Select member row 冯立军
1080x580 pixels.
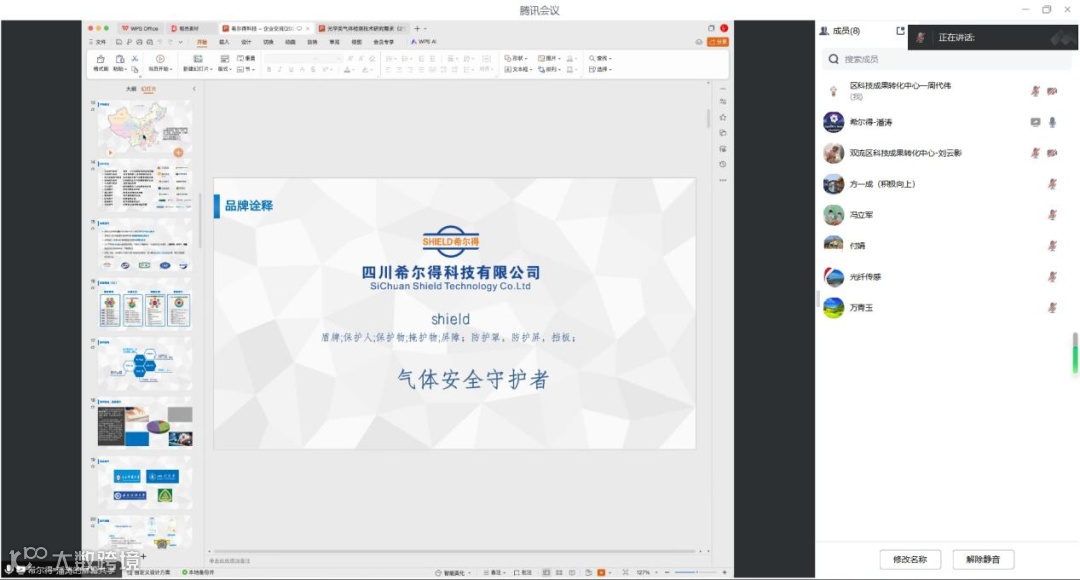click(947, 215)
